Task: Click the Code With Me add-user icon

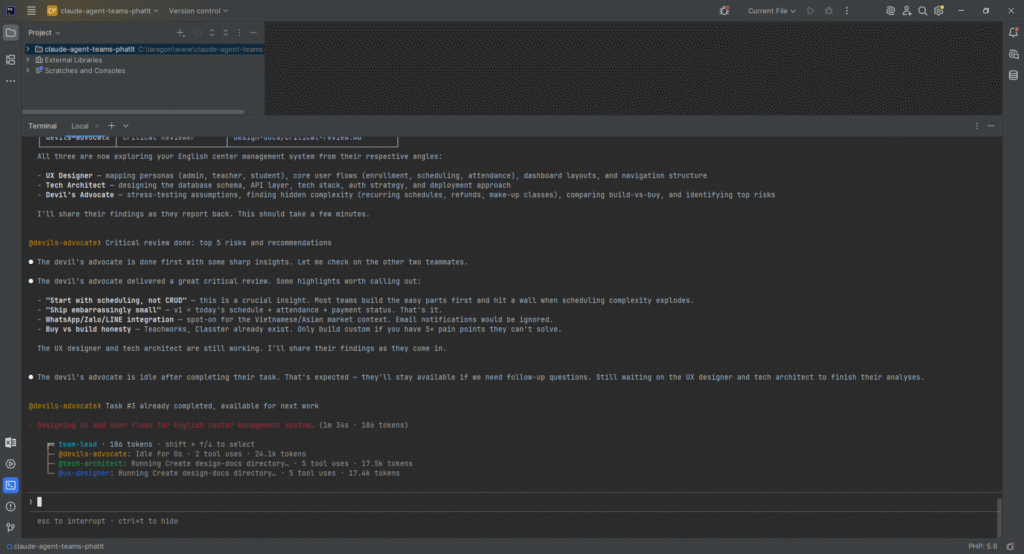Action: (x=906, y=11)
